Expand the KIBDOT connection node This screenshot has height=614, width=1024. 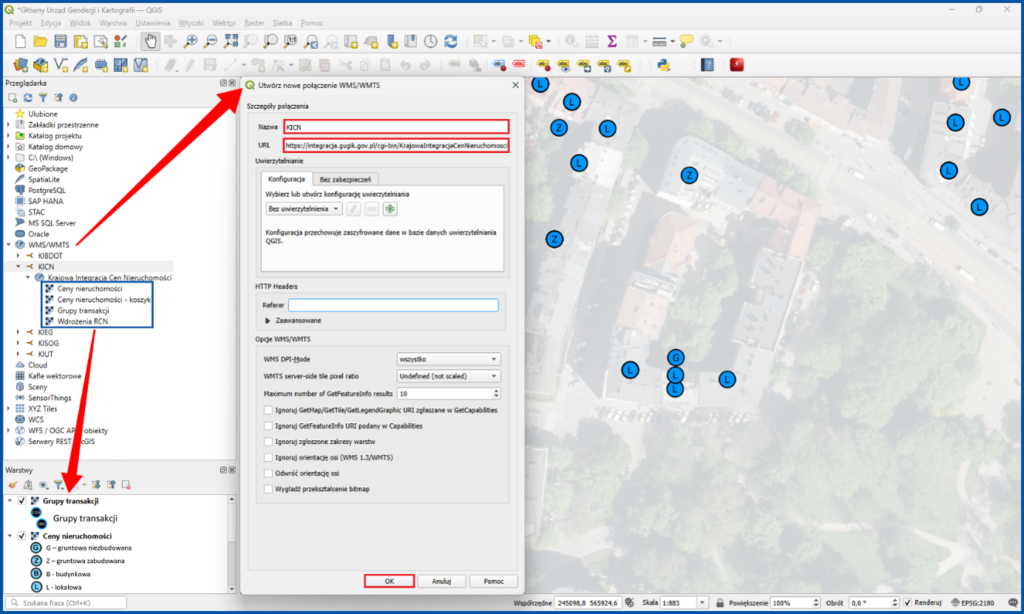18,256
